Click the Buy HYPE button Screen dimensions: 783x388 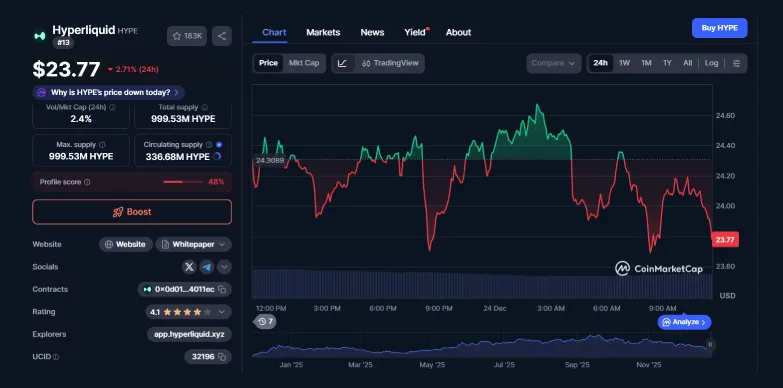point(720,28)
